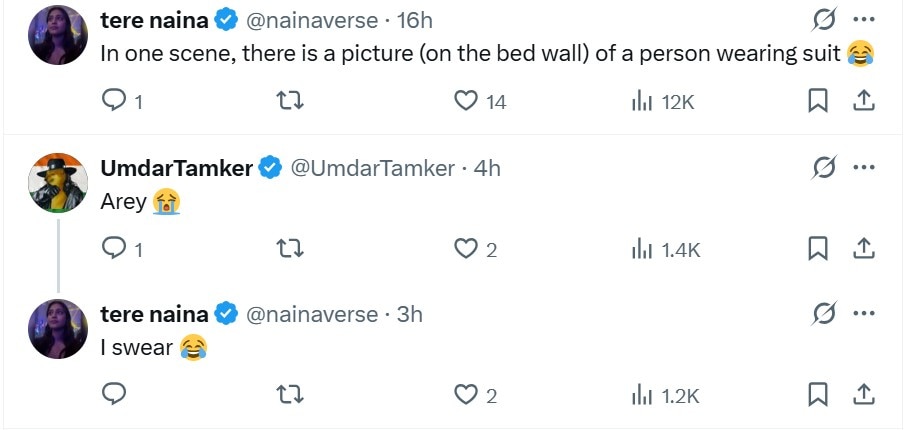
Task: Click the @nainaverse handle in top tweet
Action: click(x=310, y=19)
